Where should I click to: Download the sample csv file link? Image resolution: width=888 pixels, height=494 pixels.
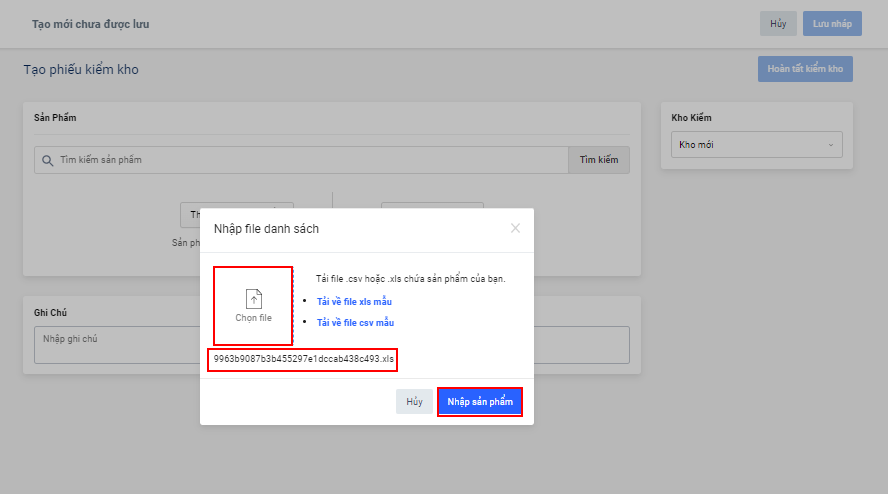point(355,322)
